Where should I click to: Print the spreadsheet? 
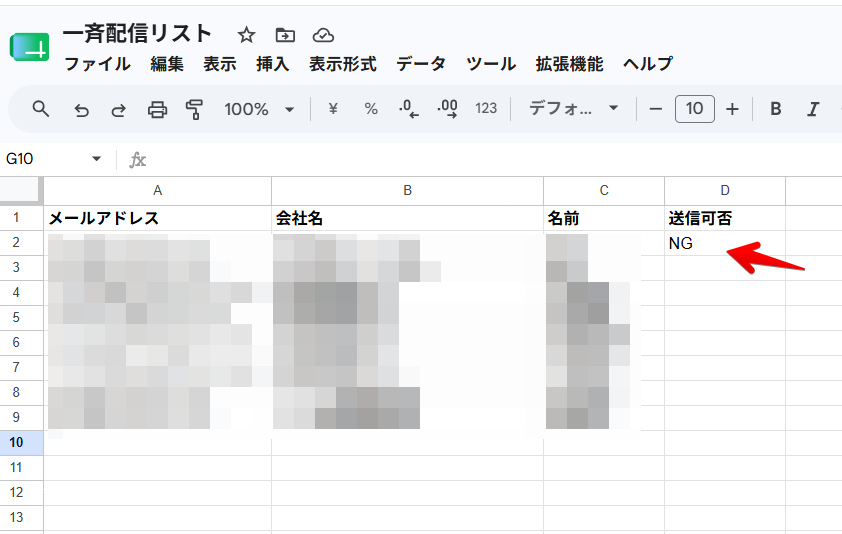[157, 110]
